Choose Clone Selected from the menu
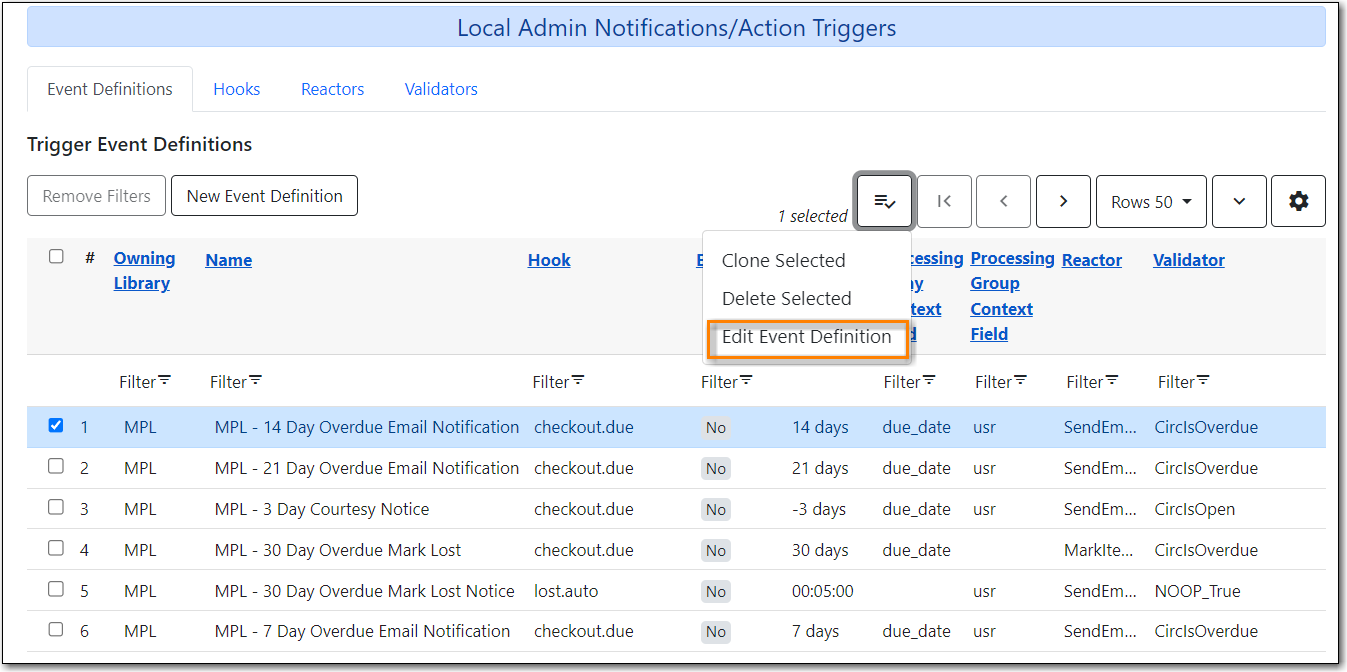This screenshot has width=1347, height=672. pos(783,259)
